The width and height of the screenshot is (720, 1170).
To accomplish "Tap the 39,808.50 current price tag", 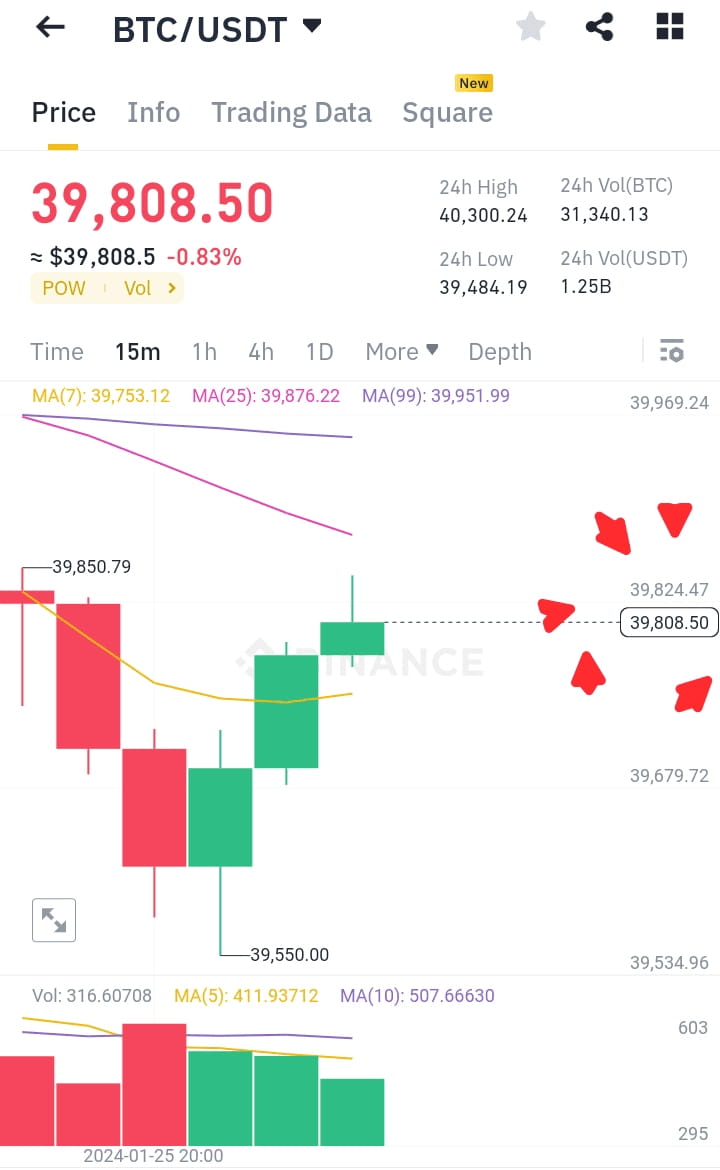I will click(x=668, y=622).
